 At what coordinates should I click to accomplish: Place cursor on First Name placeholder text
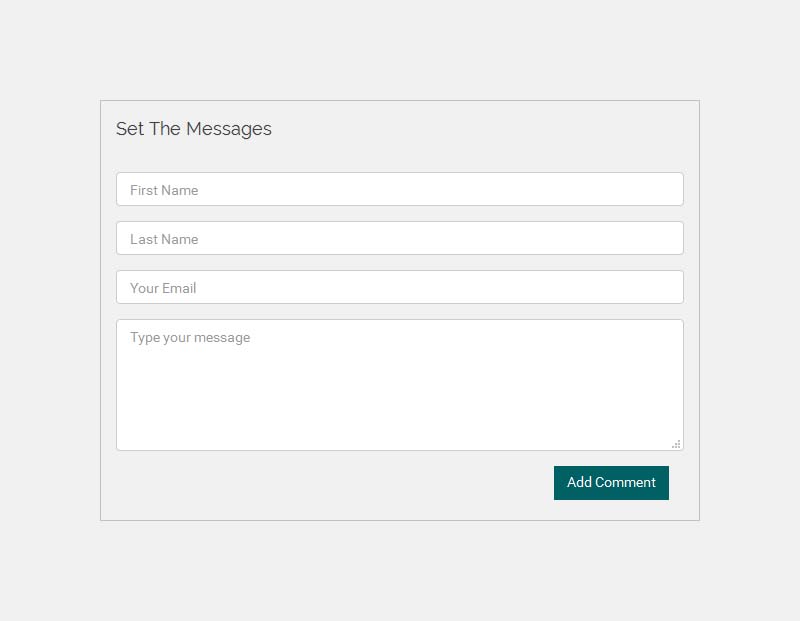pos(164,190)
